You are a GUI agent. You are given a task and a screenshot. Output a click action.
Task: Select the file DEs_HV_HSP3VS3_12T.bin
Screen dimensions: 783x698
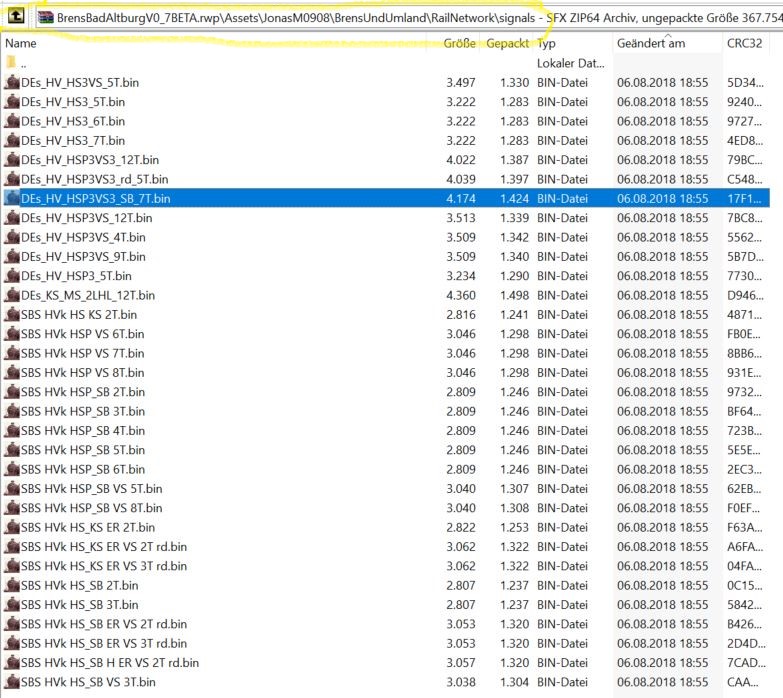pyautogui.click(x=386, y=160)
